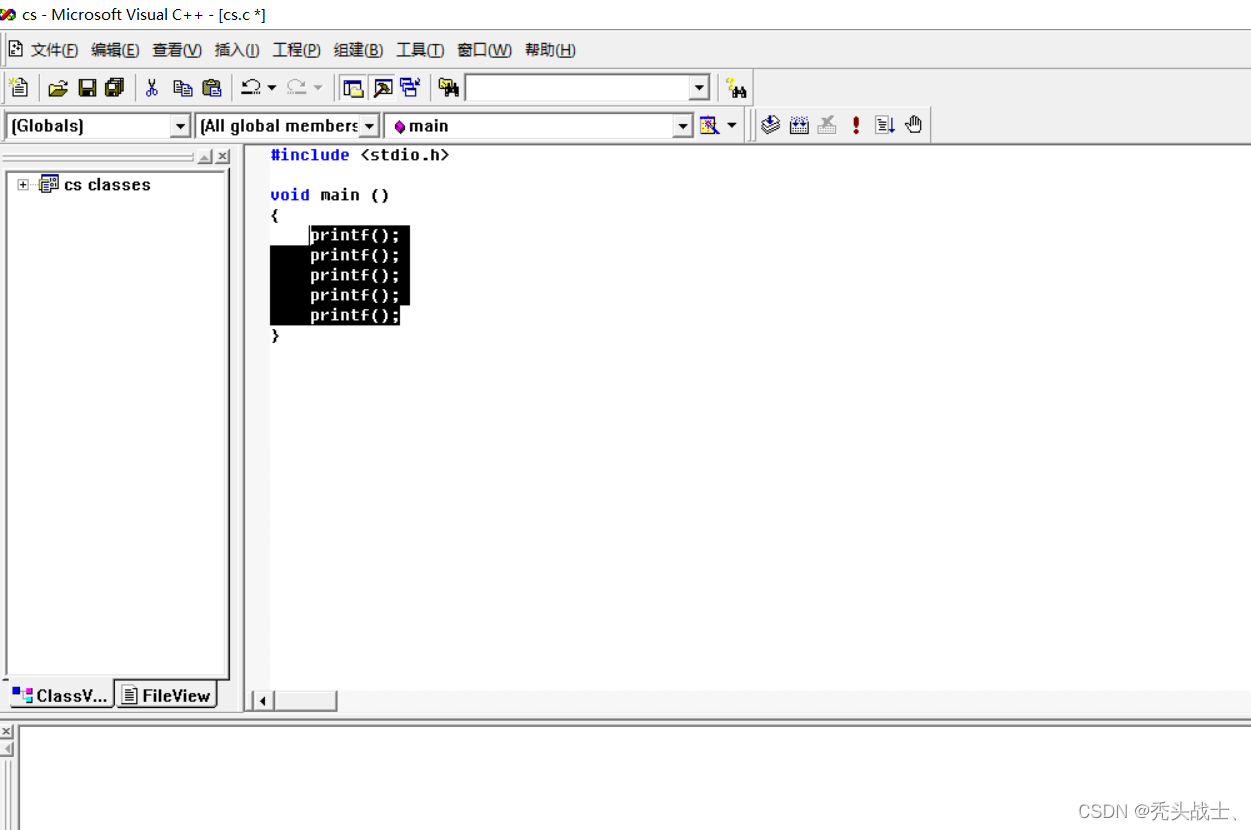Switch to the FileView tab
The width and height of the screenshot is (1251, 830).
[x=166, y=694]
